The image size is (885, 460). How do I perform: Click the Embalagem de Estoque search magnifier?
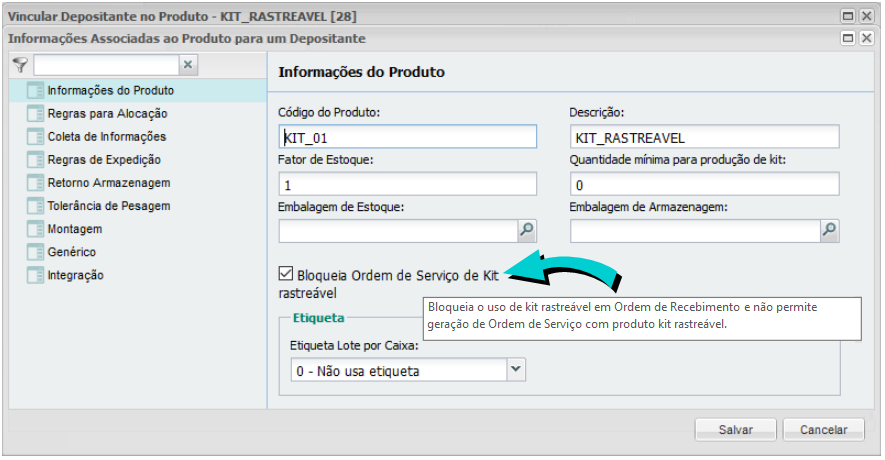pyautogui.click(x=527, y=231)
